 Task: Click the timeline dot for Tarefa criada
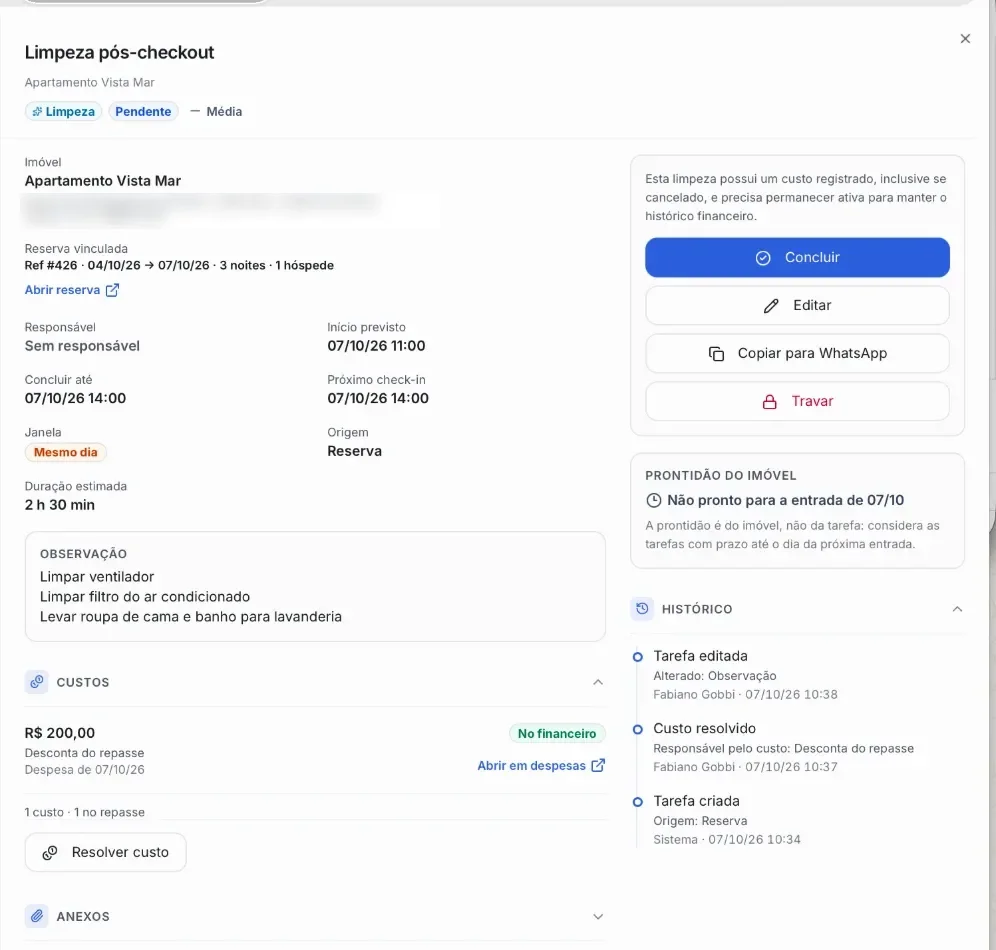(638, 802)
